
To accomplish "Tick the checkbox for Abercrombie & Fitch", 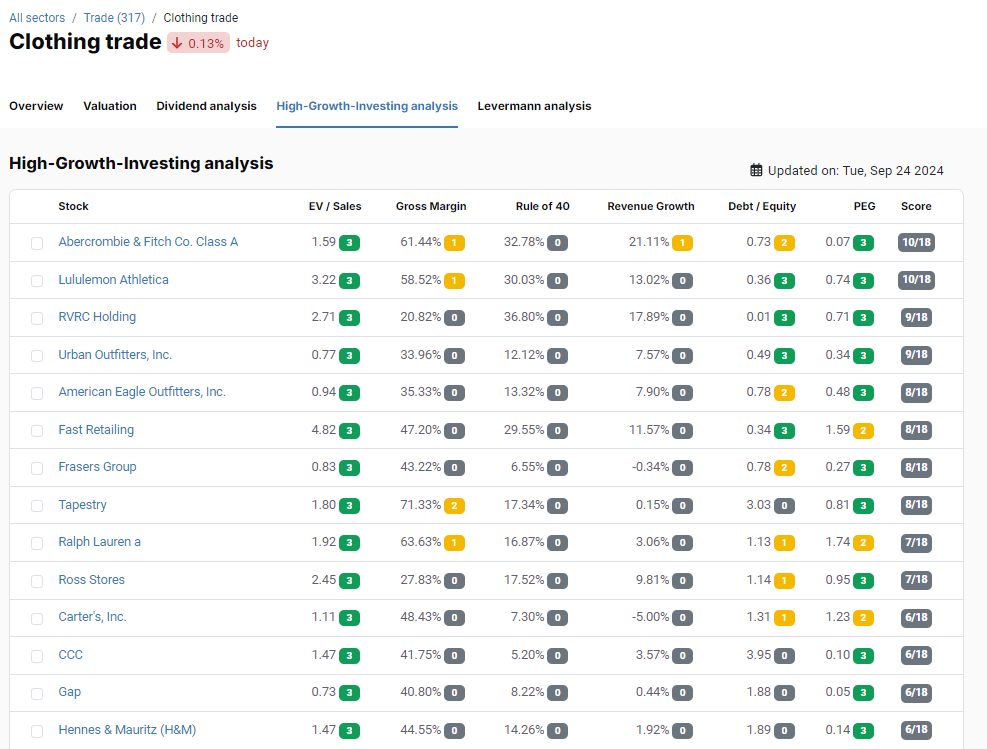I will click(x=37, y=243).
